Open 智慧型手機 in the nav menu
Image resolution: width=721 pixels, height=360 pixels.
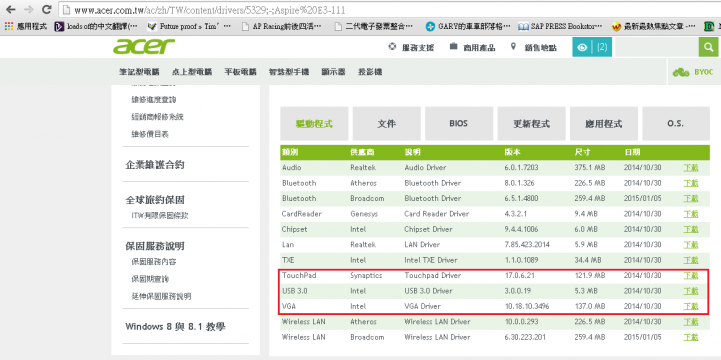tap(289, 72)
